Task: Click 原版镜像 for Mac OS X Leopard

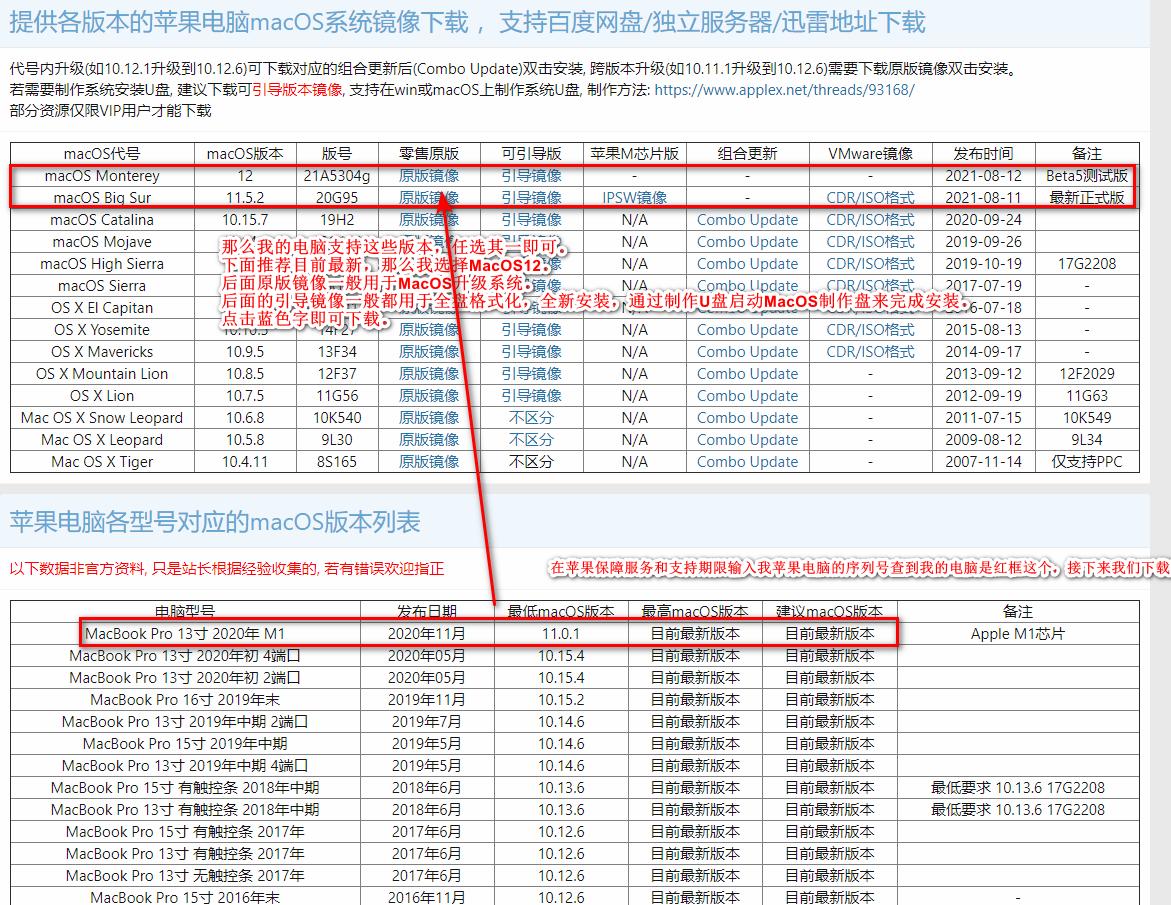Action: tap(428, 439)
